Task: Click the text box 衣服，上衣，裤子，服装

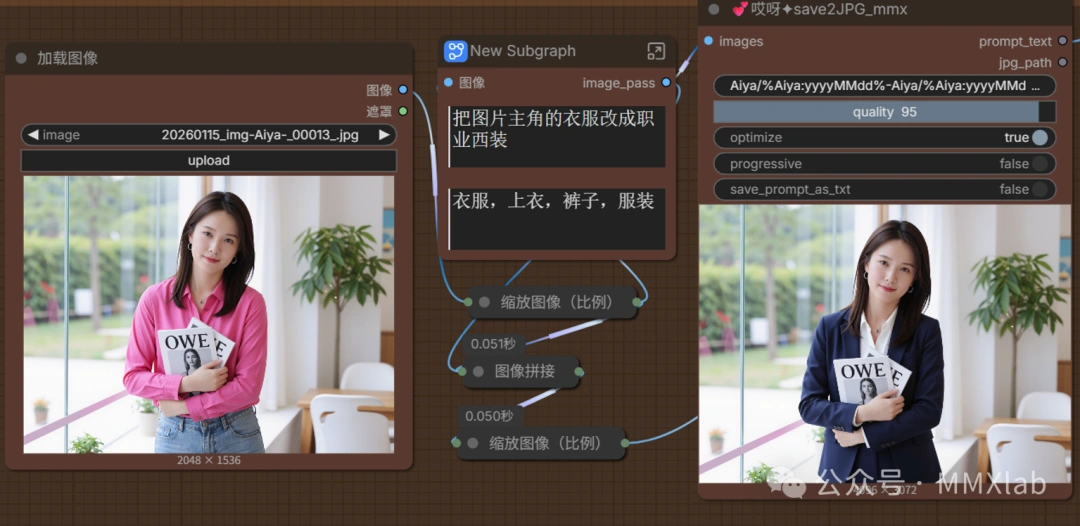Action: pyautogui.click(x=557, y=219)
